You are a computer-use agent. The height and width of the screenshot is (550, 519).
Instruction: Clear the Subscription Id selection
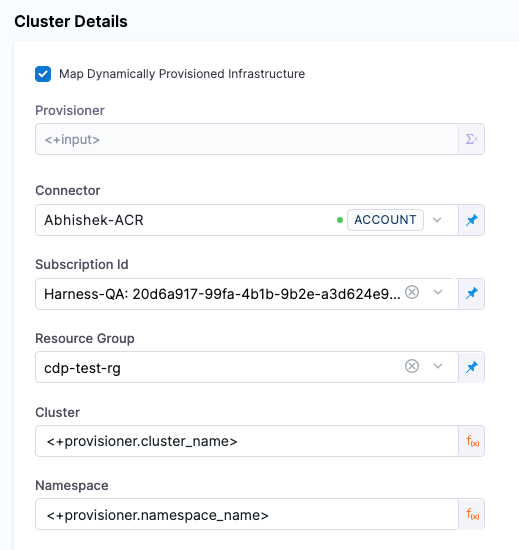click(412, 292)
